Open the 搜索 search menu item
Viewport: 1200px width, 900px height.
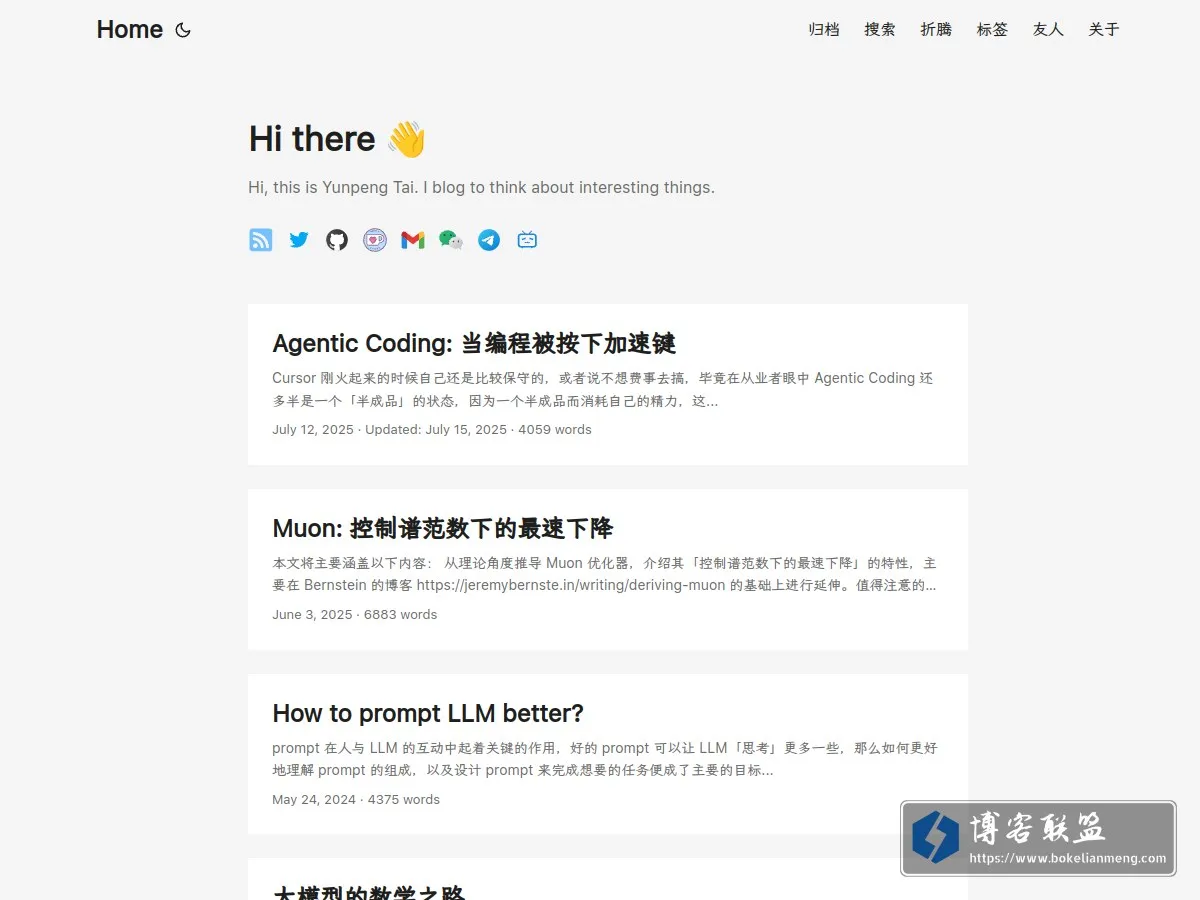pos(880,30)
